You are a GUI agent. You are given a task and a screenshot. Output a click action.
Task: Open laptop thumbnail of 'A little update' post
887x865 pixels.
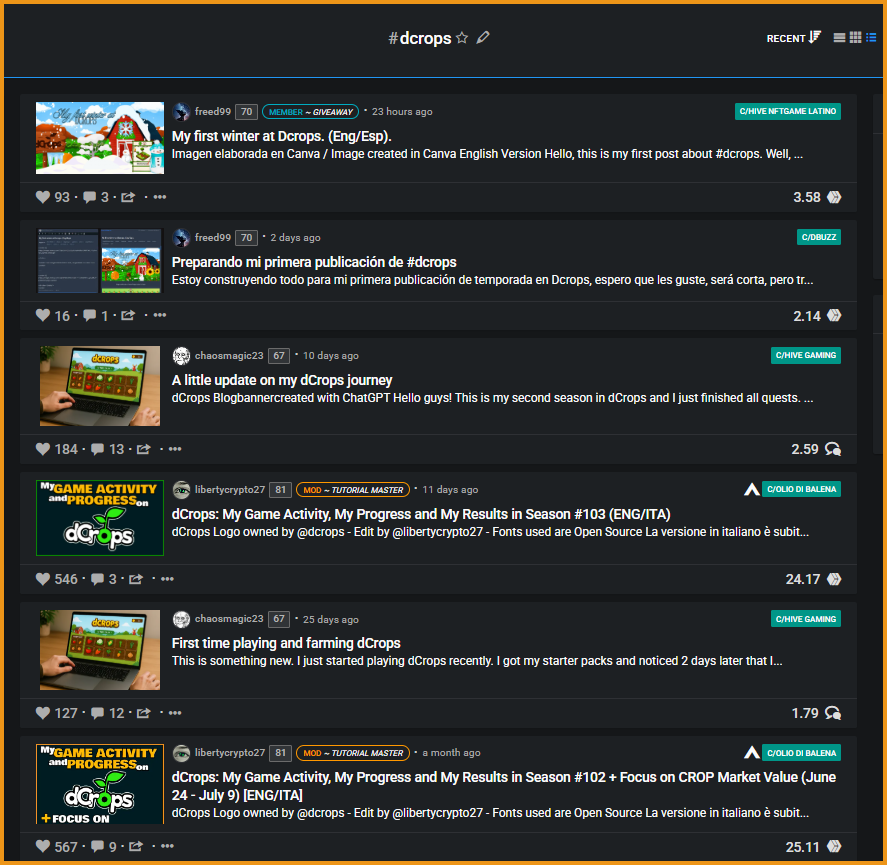click(x=100, y=386)
